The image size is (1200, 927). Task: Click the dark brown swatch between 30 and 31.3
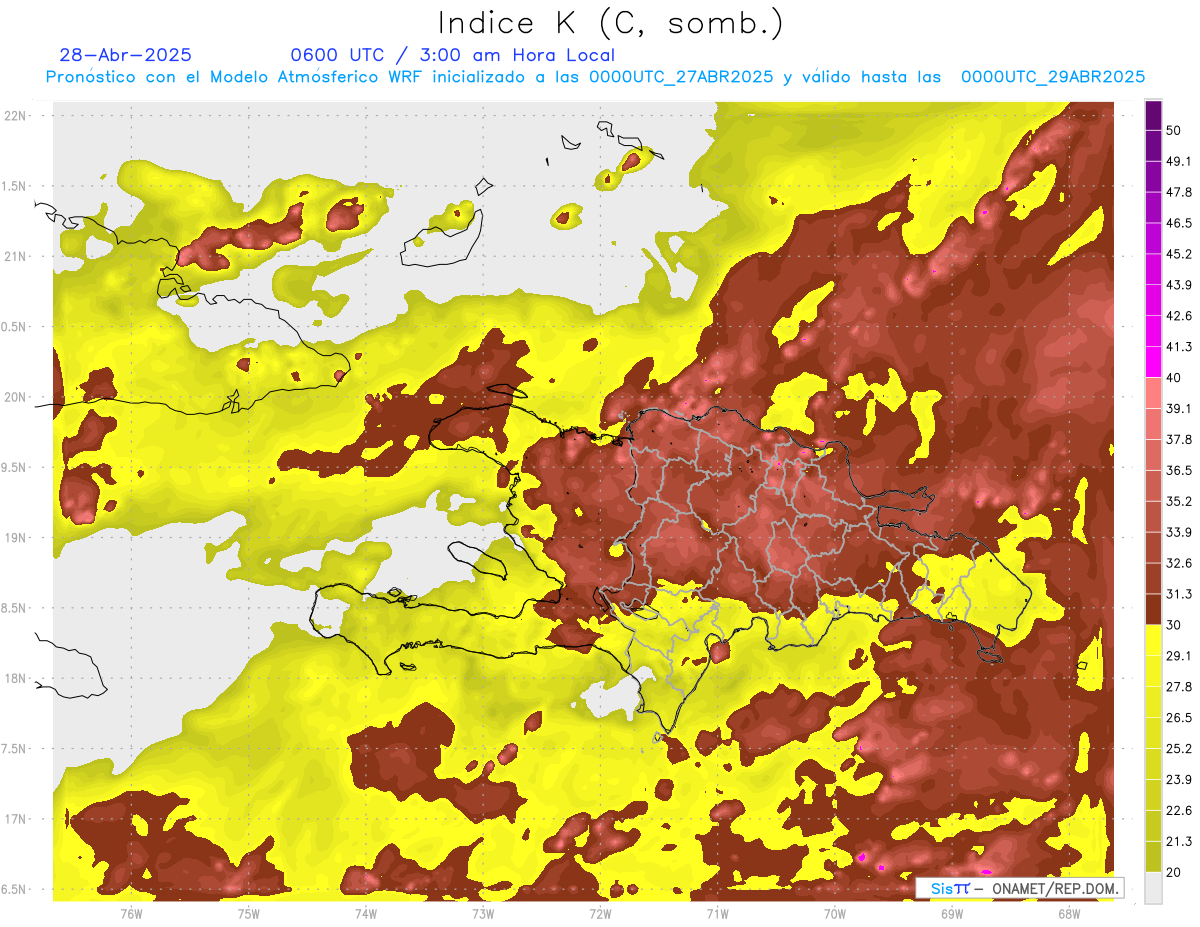(1153, 609)
